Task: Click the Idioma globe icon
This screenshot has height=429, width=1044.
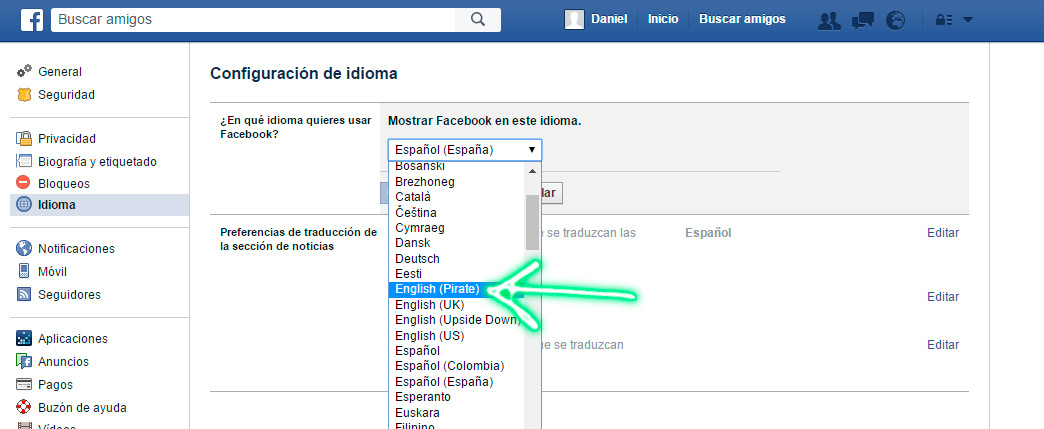Action: [24, 205]
